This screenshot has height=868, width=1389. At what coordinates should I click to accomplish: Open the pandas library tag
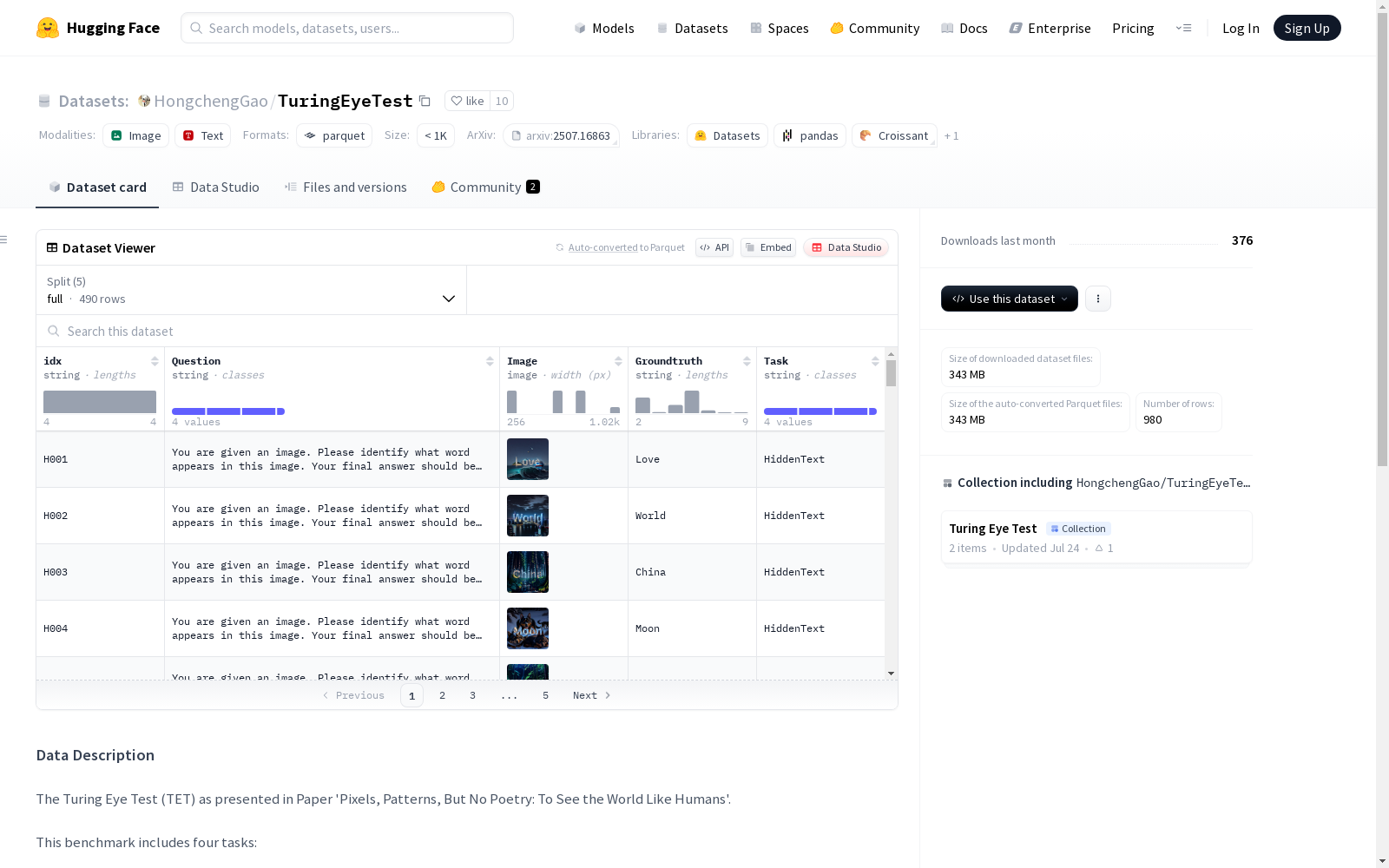coord(810,135)
